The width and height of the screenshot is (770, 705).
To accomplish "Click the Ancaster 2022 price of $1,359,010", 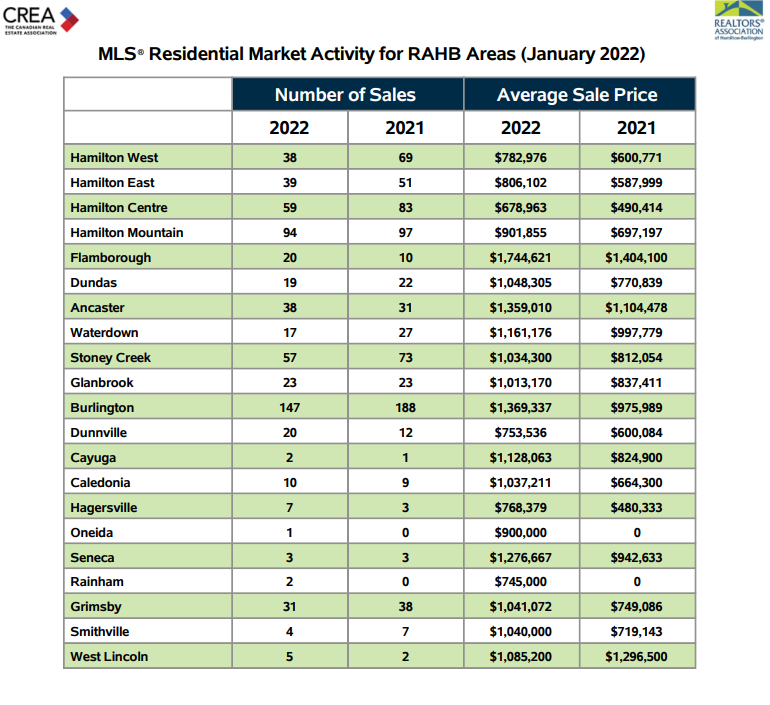I will [x=521, y=308].
